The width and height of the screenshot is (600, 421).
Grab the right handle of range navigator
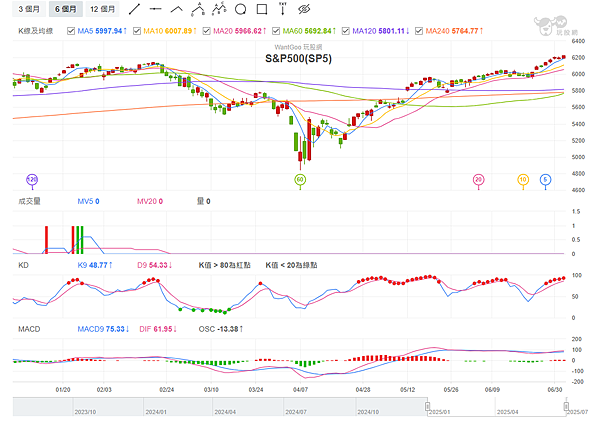[566, 406]
